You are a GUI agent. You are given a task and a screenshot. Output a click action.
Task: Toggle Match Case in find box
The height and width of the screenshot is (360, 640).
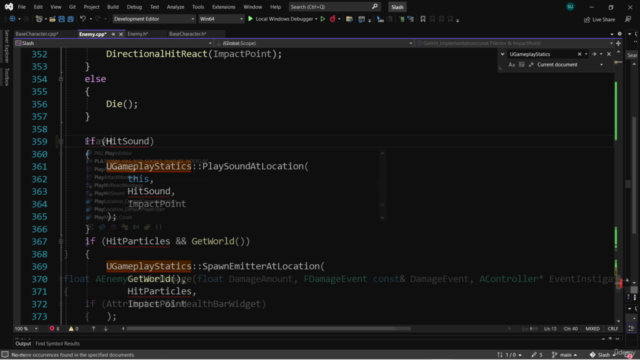[x=511, y=64]
